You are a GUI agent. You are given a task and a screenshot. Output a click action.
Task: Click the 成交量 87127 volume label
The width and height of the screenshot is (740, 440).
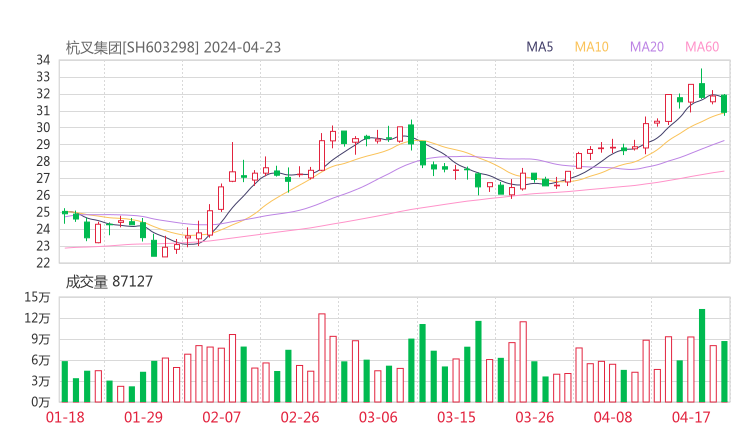[x=109, y=282]
